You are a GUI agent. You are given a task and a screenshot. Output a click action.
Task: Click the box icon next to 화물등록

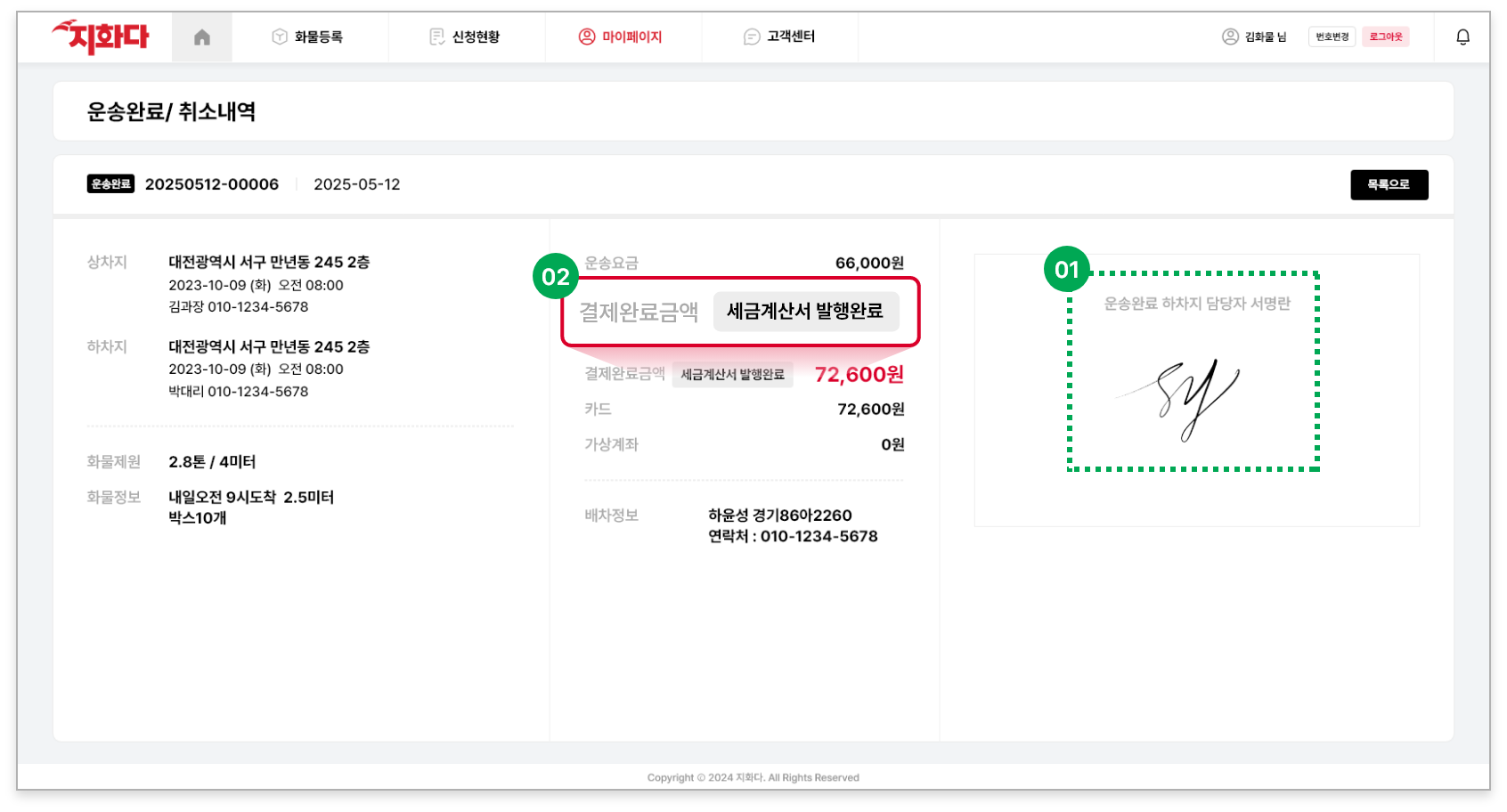279,37
